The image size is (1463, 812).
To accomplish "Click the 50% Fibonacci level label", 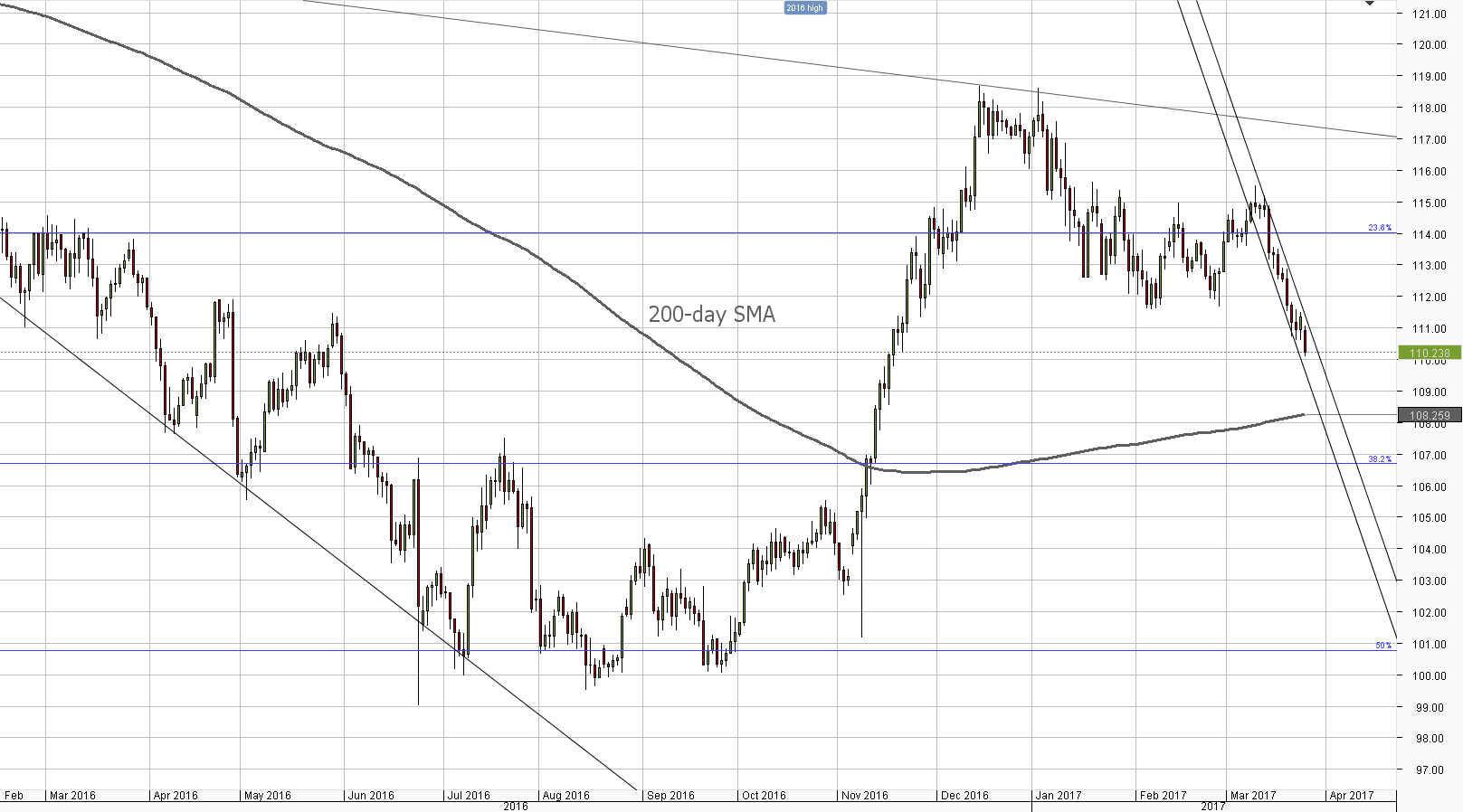I will pos(1383,646).
